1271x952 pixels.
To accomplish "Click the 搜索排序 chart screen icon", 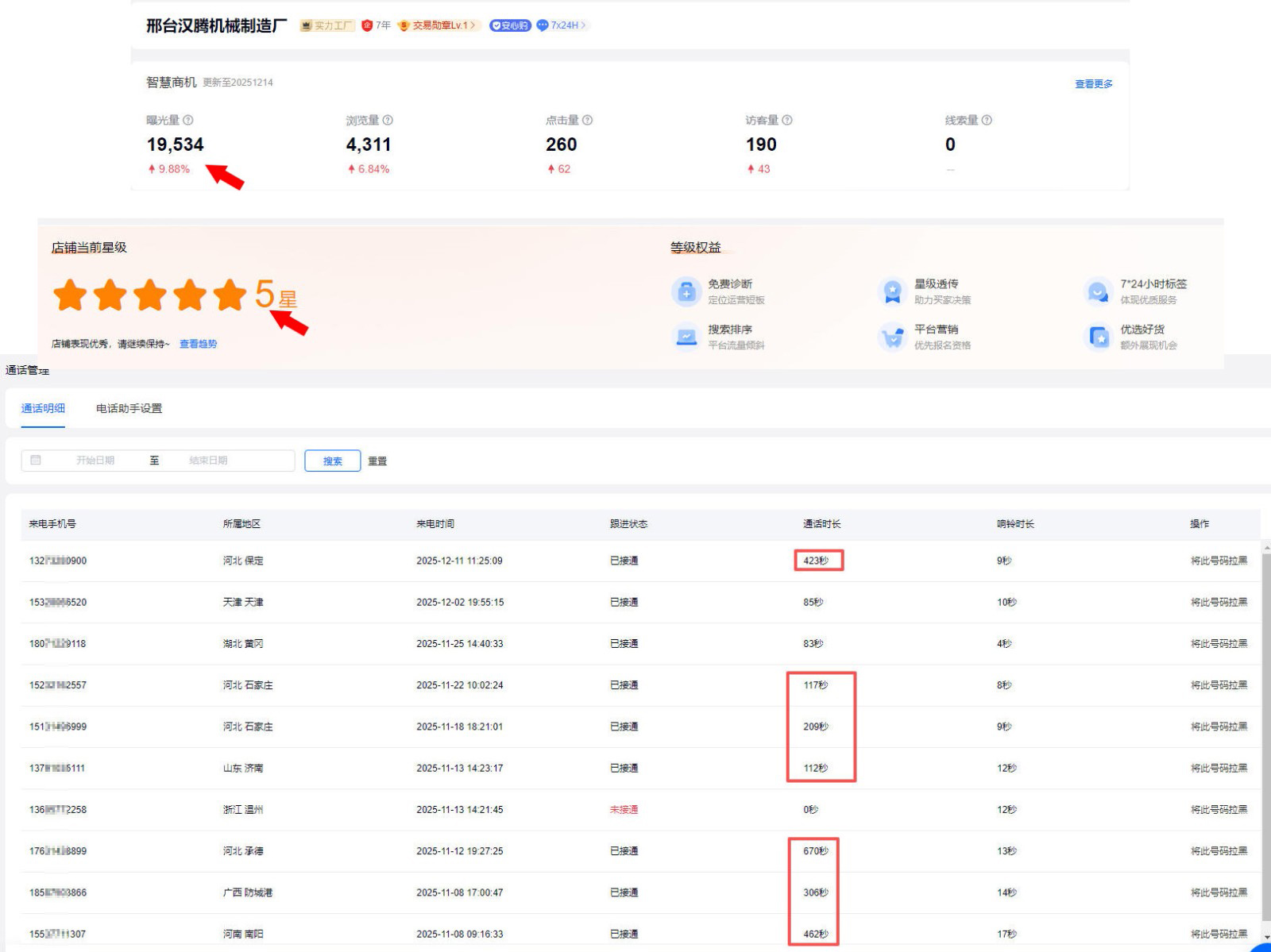I will pyautogui.click(x=686, y=337).
